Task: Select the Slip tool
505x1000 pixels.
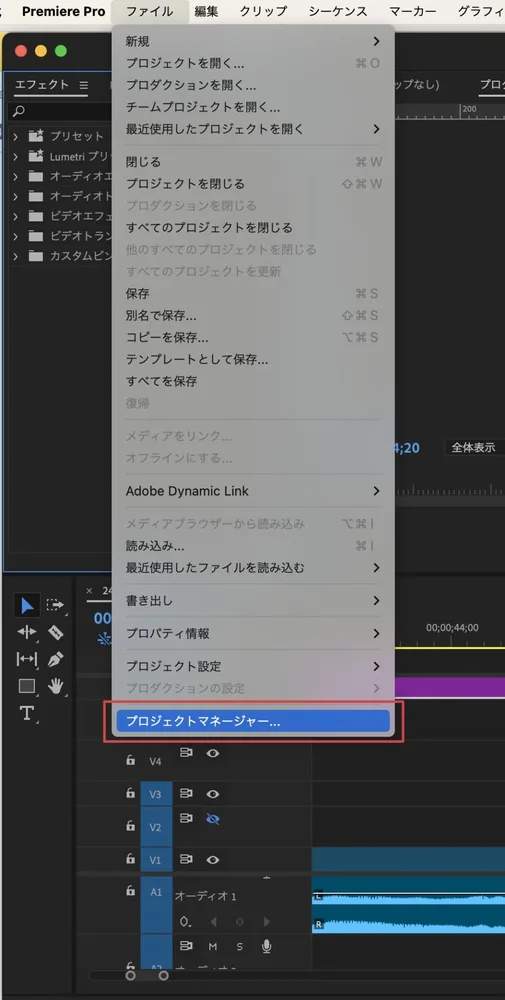Action: tap(27, 659)
